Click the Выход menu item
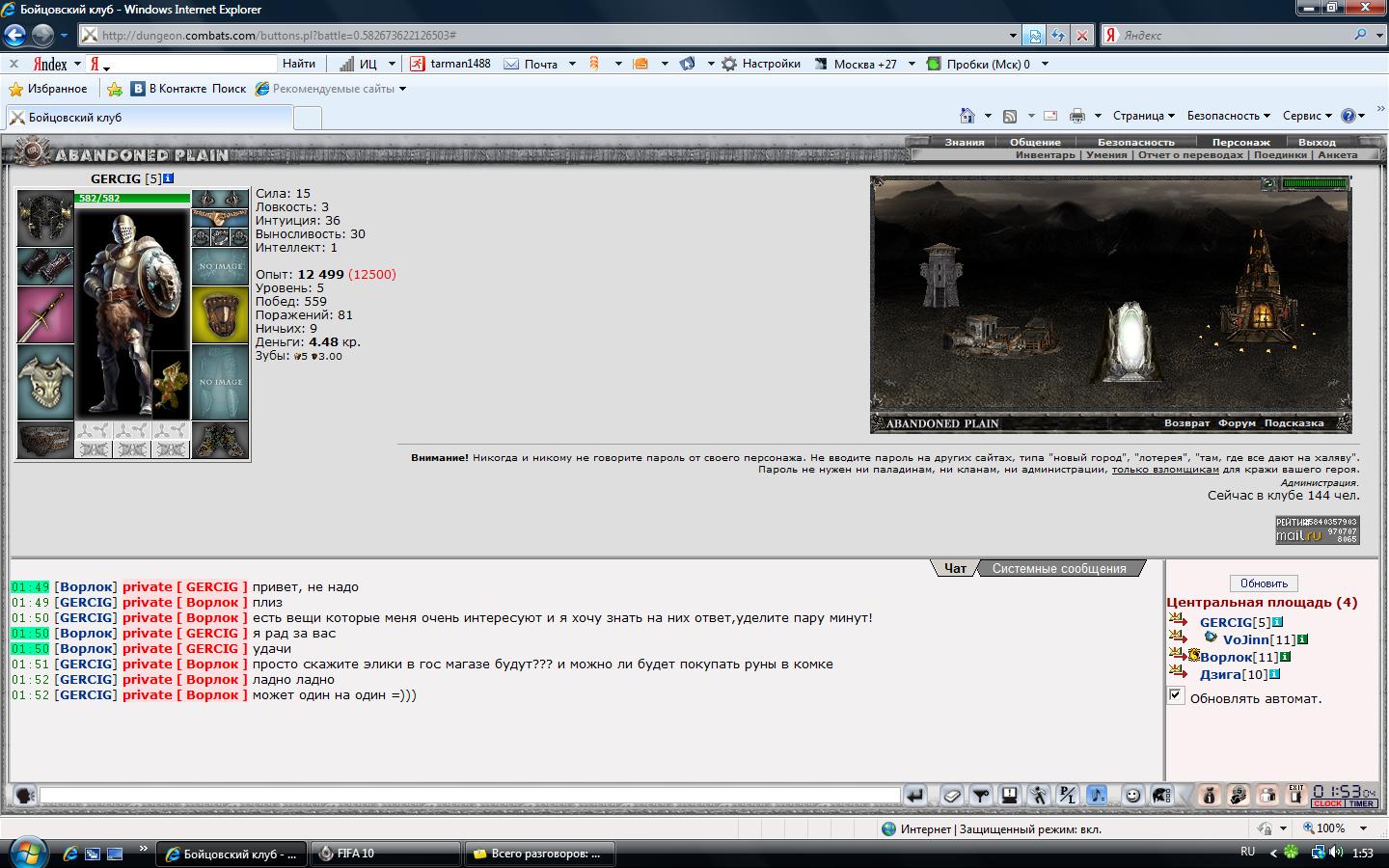Image resolution: width=1389 pixels, height=868 pixels. [x=1318, y=143]
